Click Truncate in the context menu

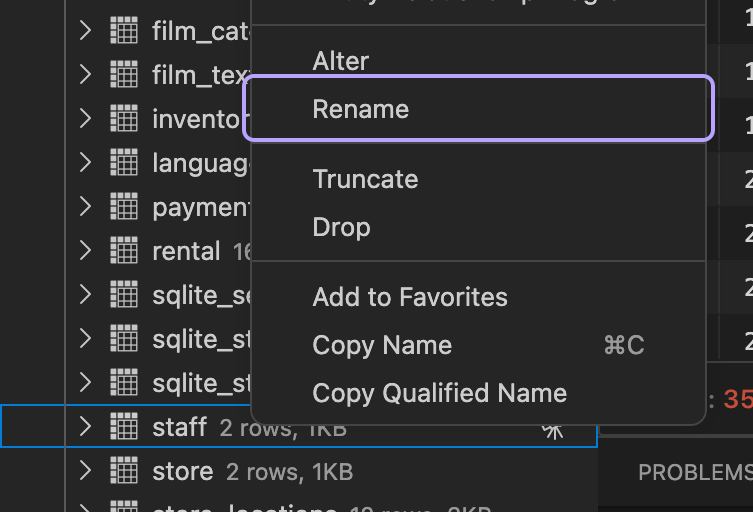tap(478, 179)
